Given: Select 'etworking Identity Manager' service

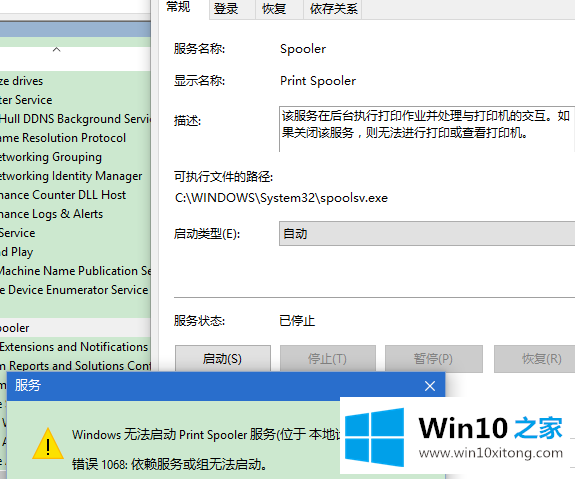Looking at the screenshot, I should (x=75, y=176).
